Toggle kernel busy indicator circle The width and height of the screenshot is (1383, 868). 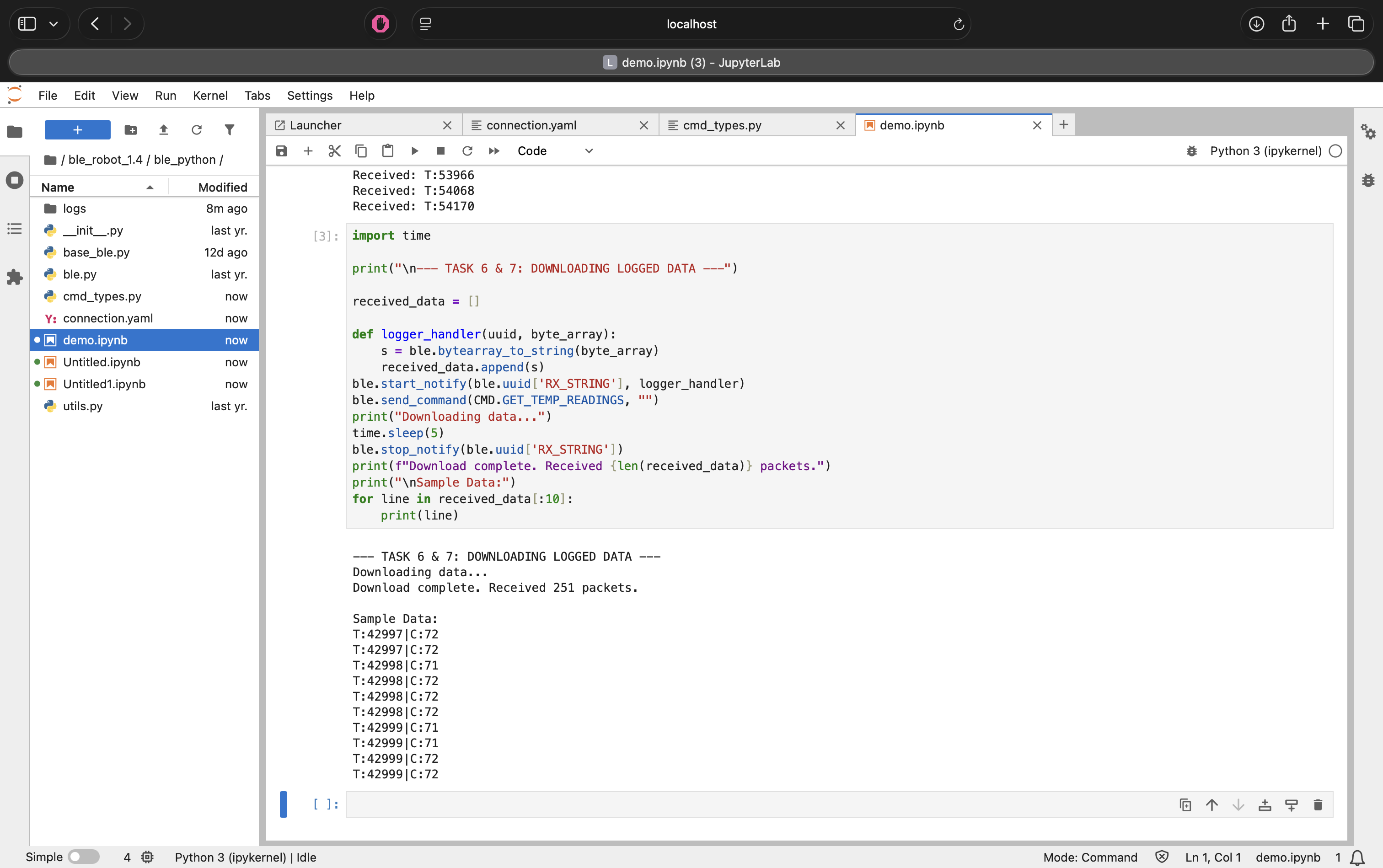point(1335,150)
